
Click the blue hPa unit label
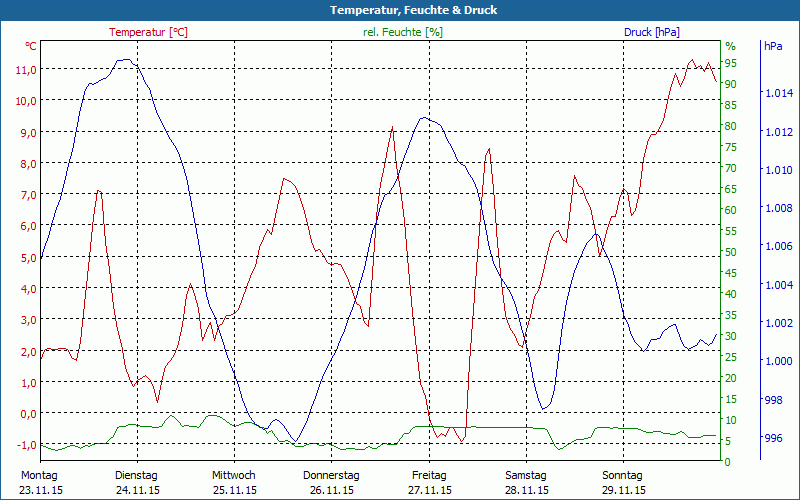coord(773,46)
